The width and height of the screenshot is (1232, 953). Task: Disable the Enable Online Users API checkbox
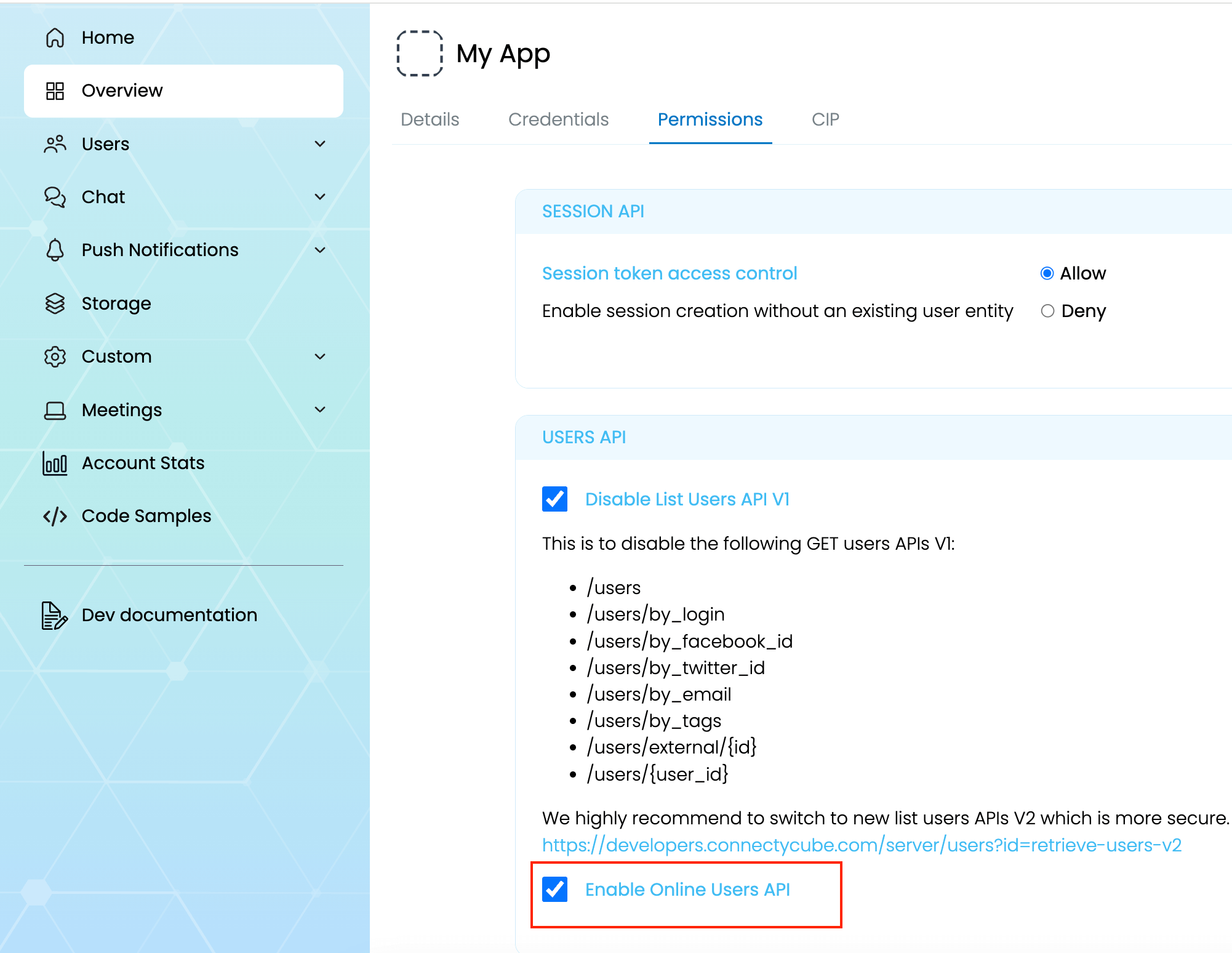[556, 889]
